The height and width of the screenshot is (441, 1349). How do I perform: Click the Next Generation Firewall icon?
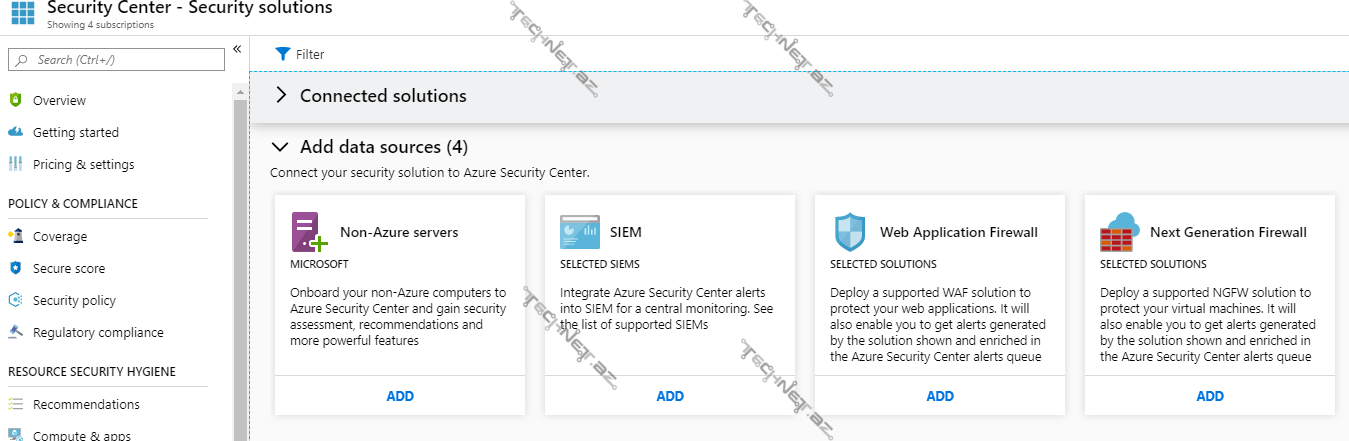click(1120, 232)
